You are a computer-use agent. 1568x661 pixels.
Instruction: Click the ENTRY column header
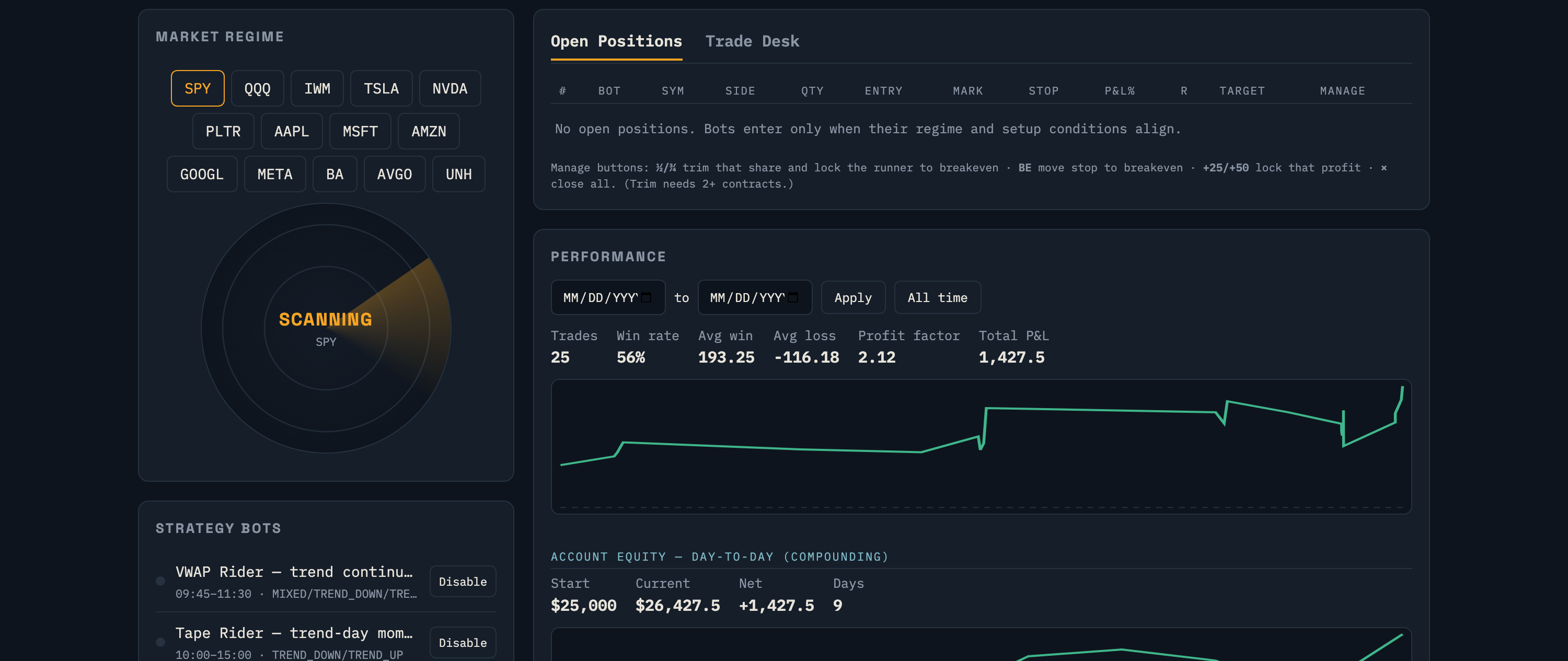coord(883,91)
